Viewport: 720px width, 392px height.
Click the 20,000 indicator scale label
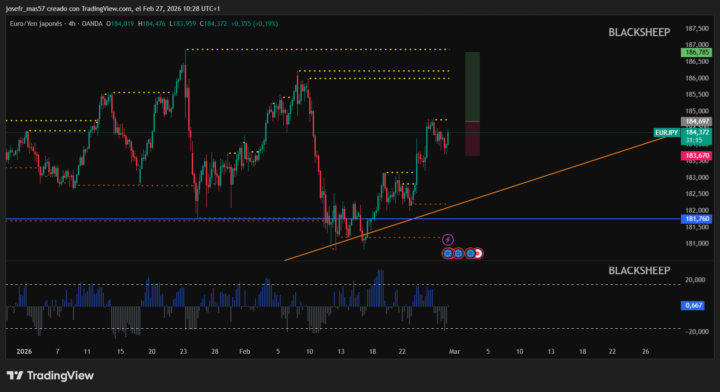coord(695,280)
